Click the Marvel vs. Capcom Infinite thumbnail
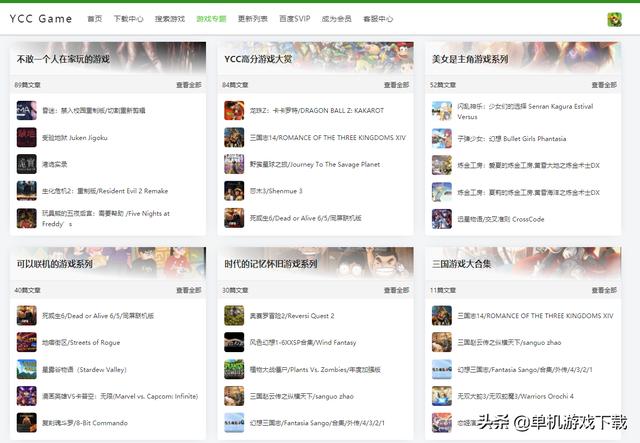The height and width of the screenshot is (443, 640). (x=27, y=396)
